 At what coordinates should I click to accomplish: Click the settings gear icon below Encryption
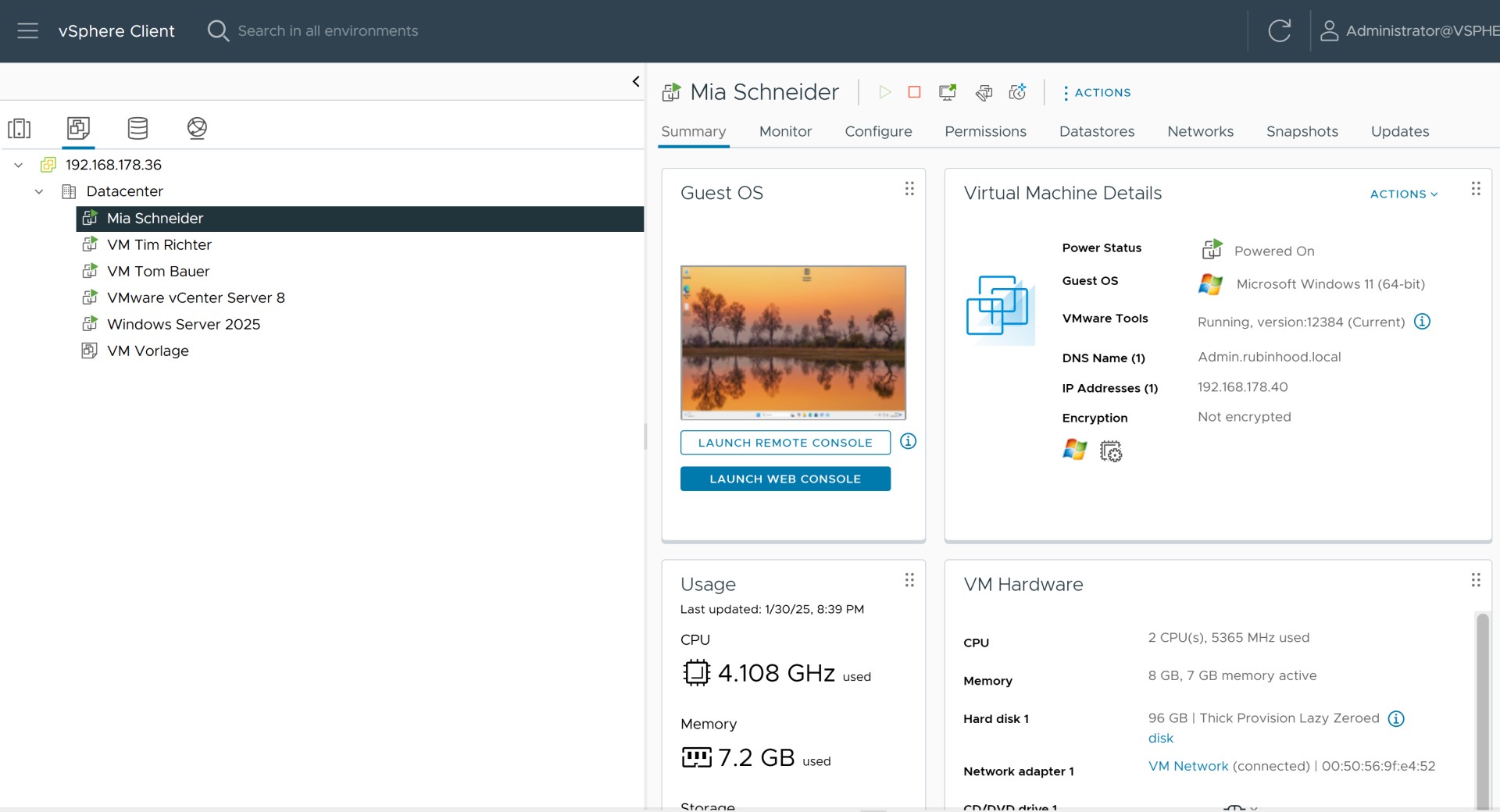pos(1110,451)
